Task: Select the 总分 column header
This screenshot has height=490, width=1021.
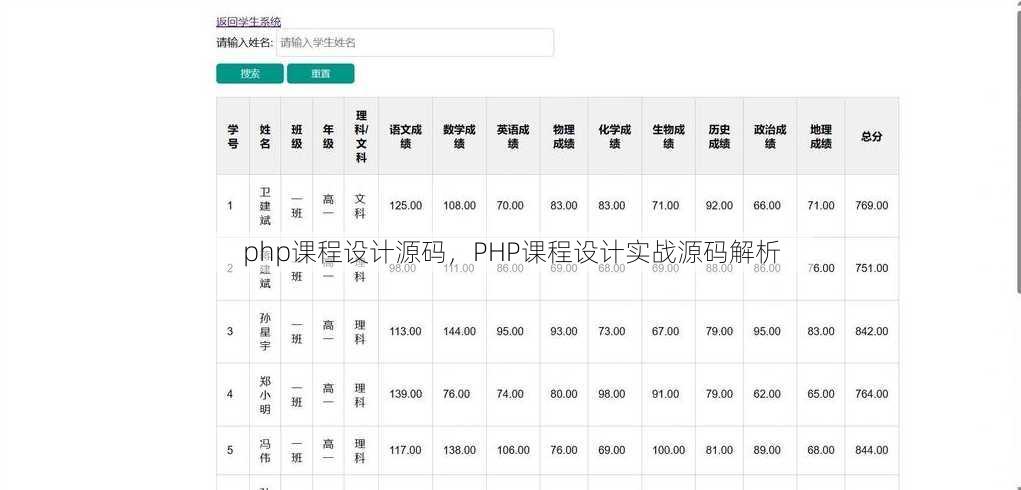Action: click(871, 137)
